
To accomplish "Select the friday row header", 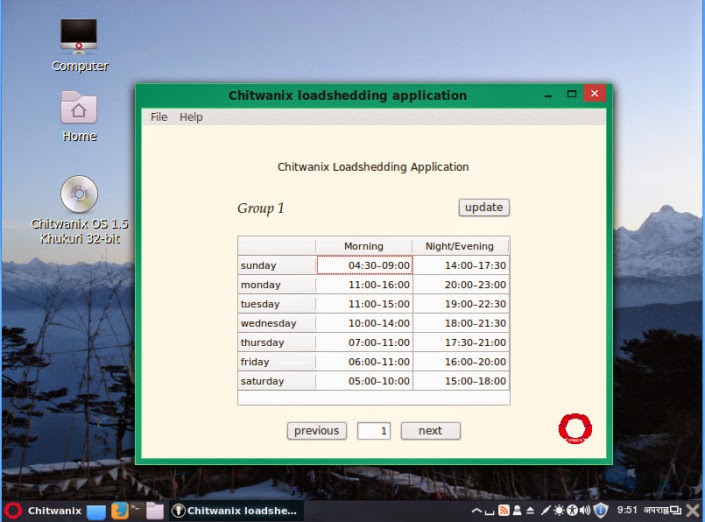I will click(277, 362).
